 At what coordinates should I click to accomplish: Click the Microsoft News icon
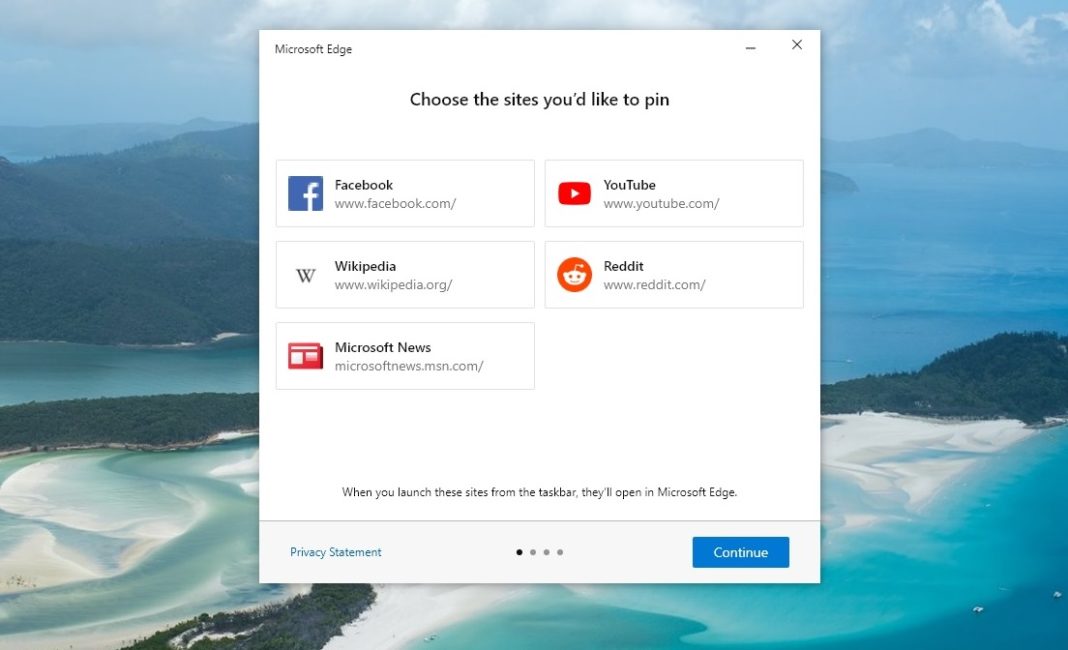point(305,355)
